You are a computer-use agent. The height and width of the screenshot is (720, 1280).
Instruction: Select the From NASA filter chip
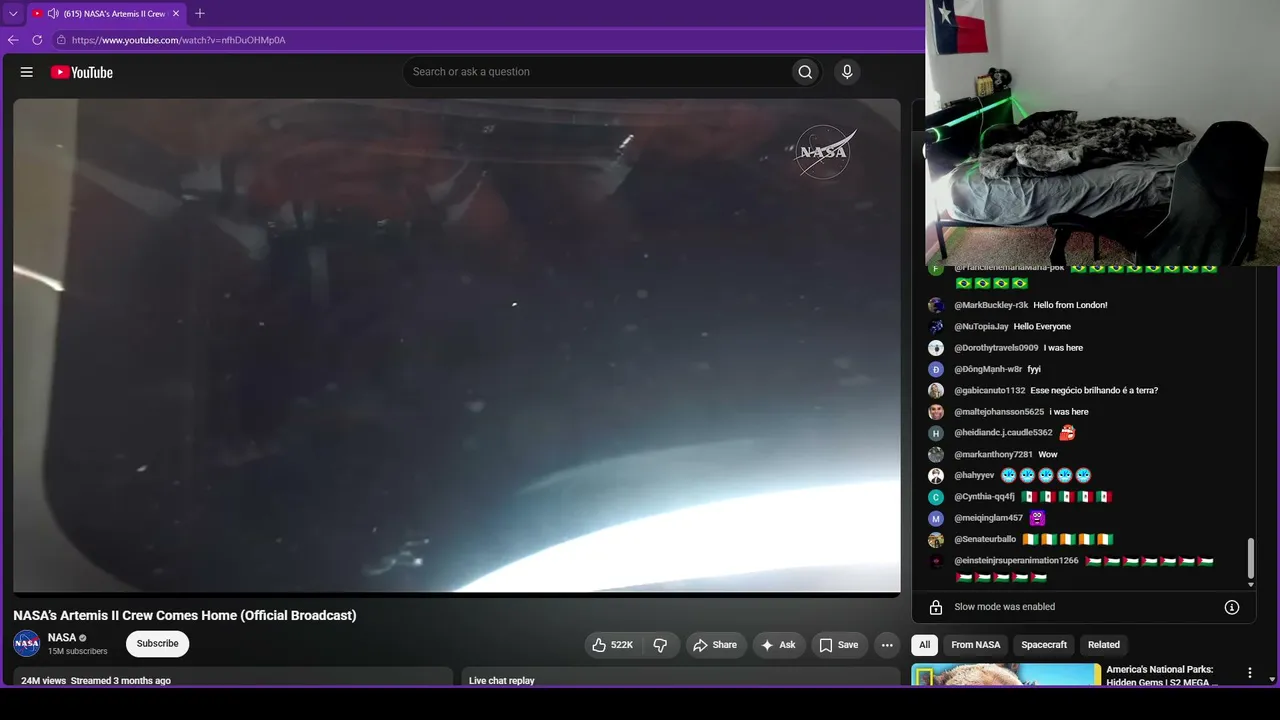975,645
